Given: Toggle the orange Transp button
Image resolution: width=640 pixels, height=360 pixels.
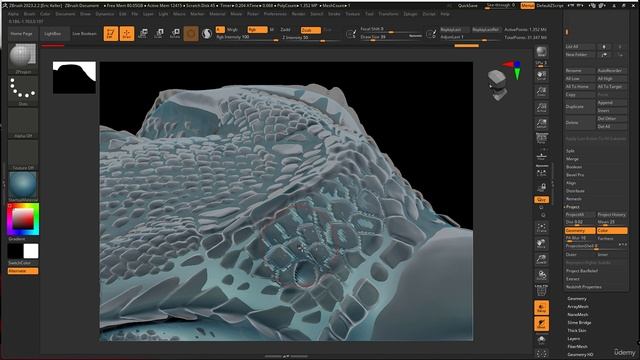Looking at the screenshot, I should tap(542, 308).
